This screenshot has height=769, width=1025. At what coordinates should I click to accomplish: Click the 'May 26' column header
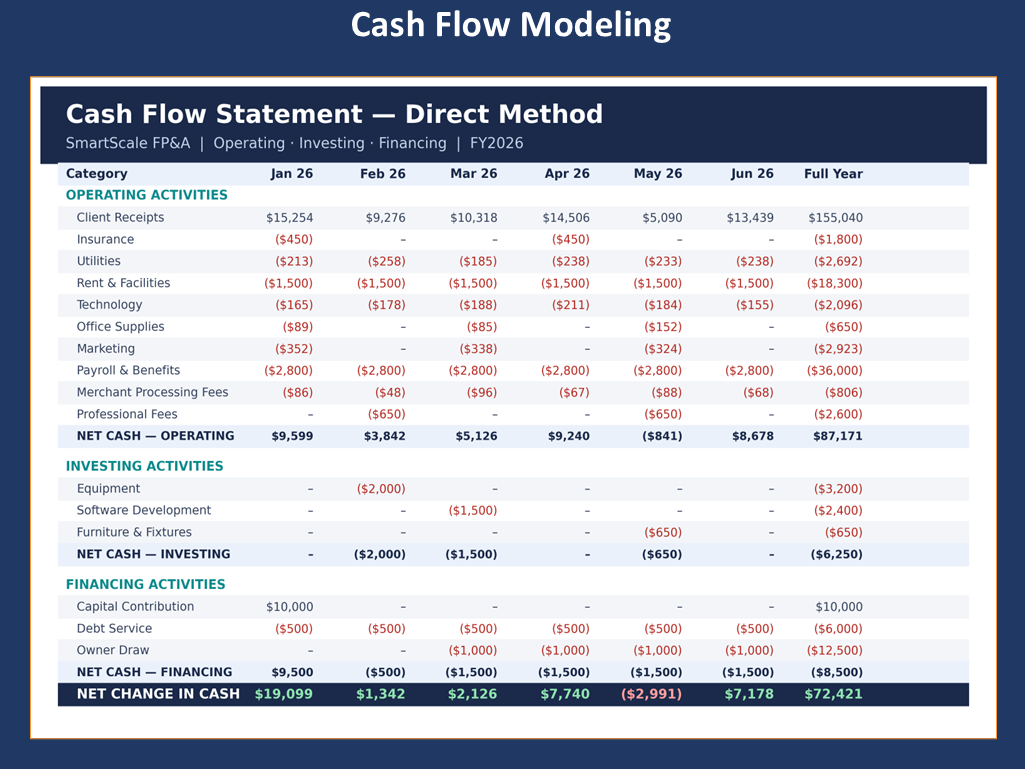[658, 174]
